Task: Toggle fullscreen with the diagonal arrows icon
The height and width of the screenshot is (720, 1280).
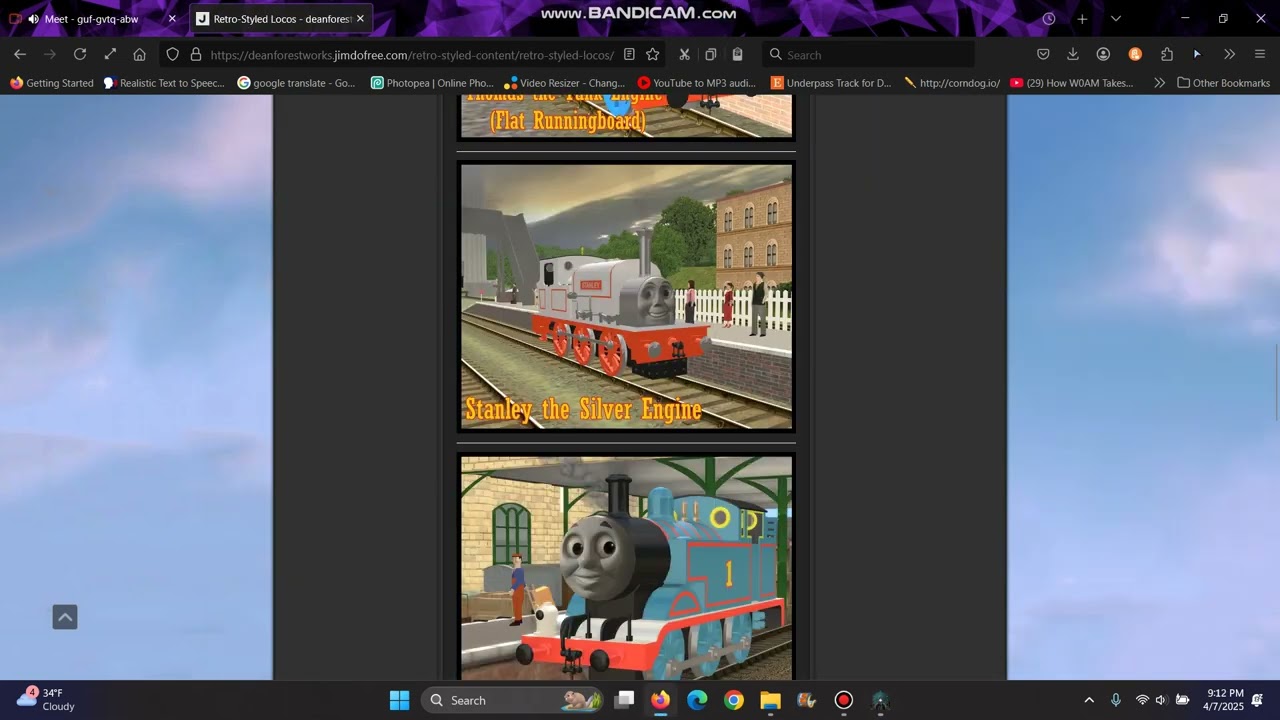Action: click(x=110, y=54)
